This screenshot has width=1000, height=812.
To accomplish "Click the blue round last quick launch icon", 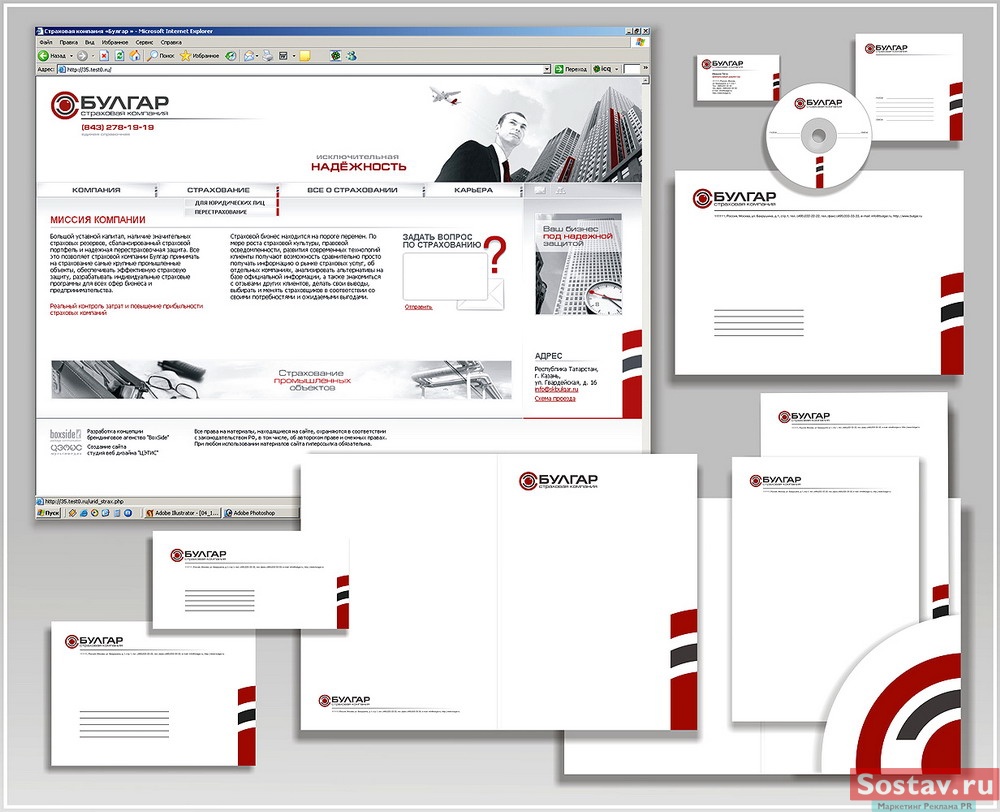I will (128, 513).
